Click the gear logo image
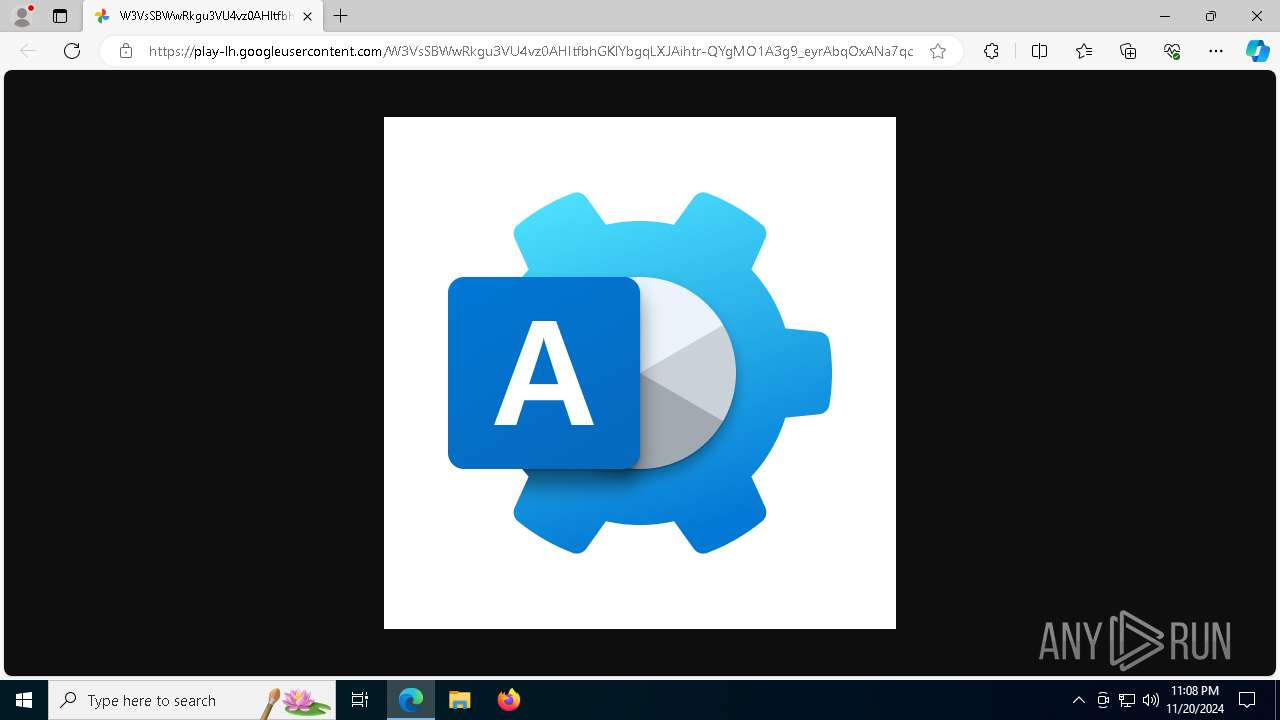The height and width of the screenshot is (720, 1280). point(640,373)
